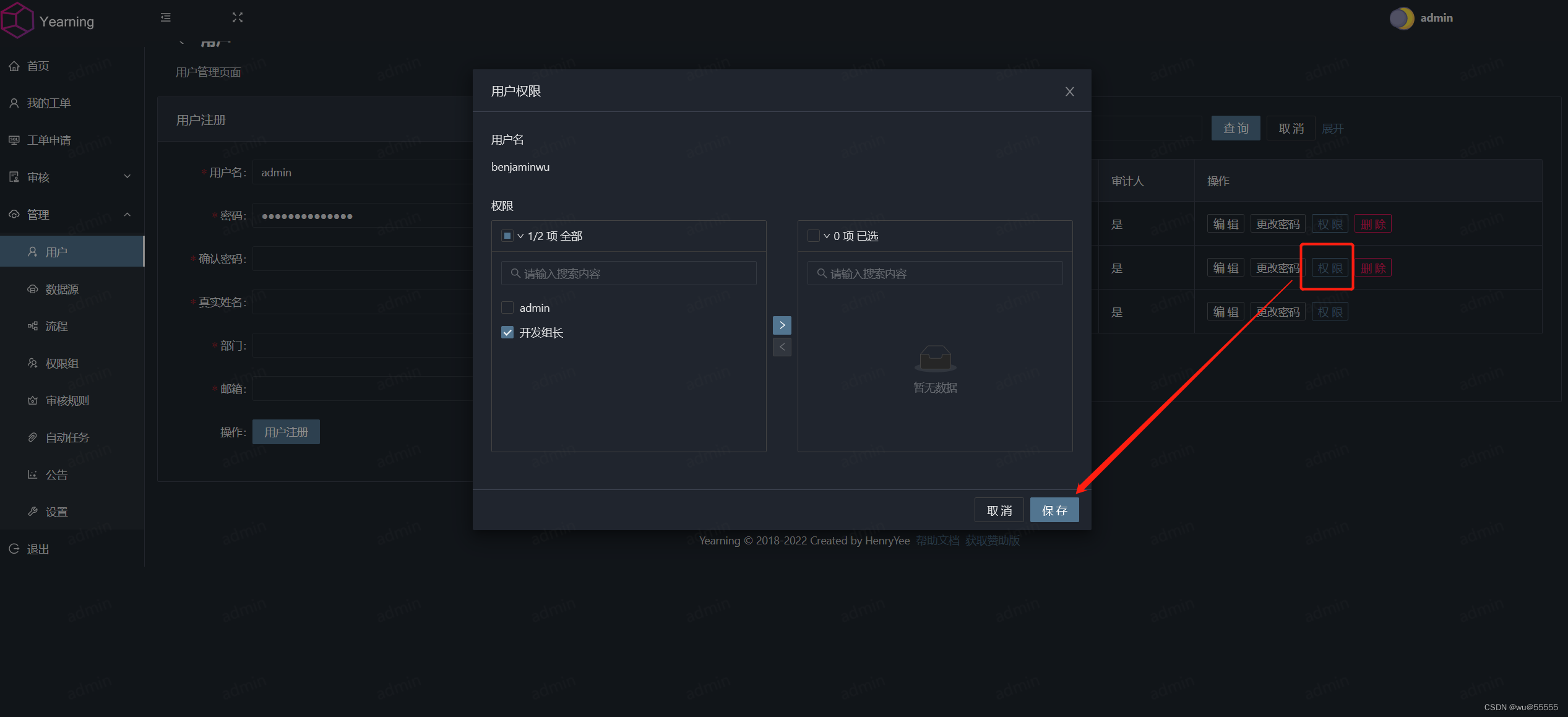
Task: Click the admin avatar icon
Action: [1401, 18]
